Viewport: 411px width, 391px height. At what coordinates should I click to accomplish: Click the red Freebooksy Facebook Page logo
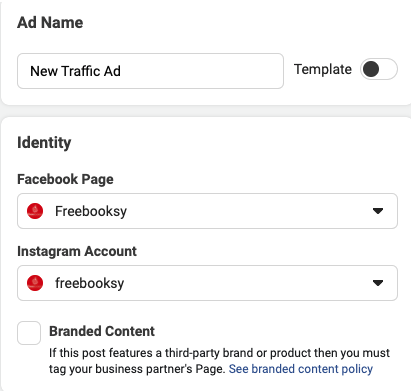(35, 211)
